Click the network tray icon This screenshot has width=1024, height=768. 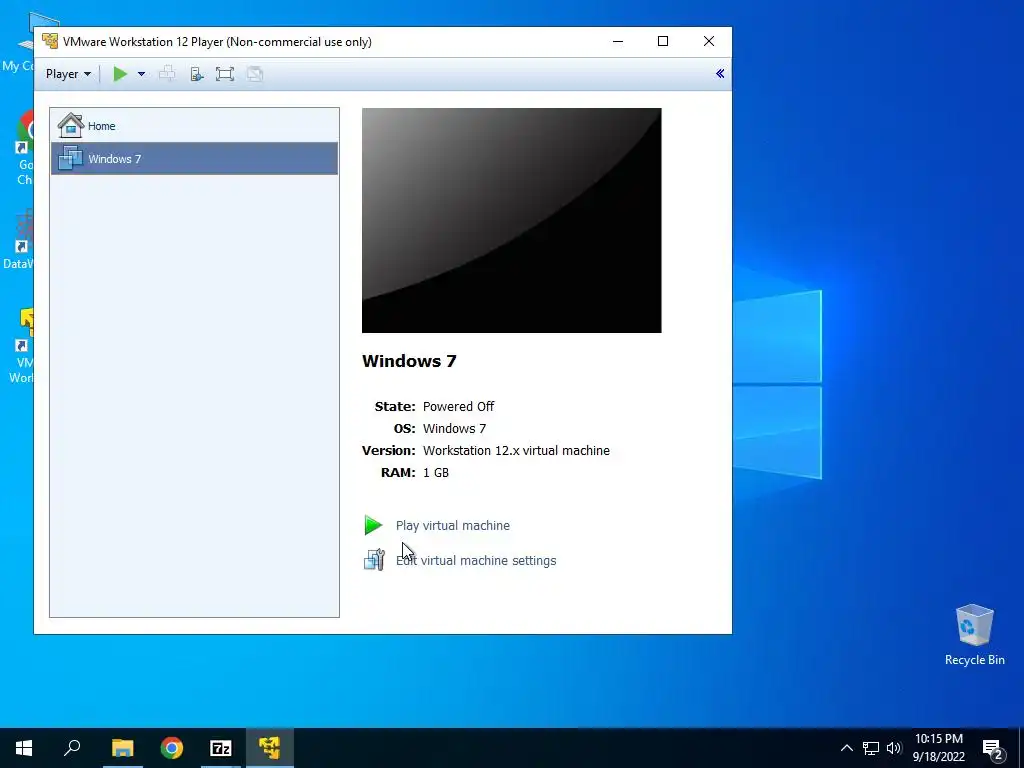pyautogui.click(x=871, y=748)
